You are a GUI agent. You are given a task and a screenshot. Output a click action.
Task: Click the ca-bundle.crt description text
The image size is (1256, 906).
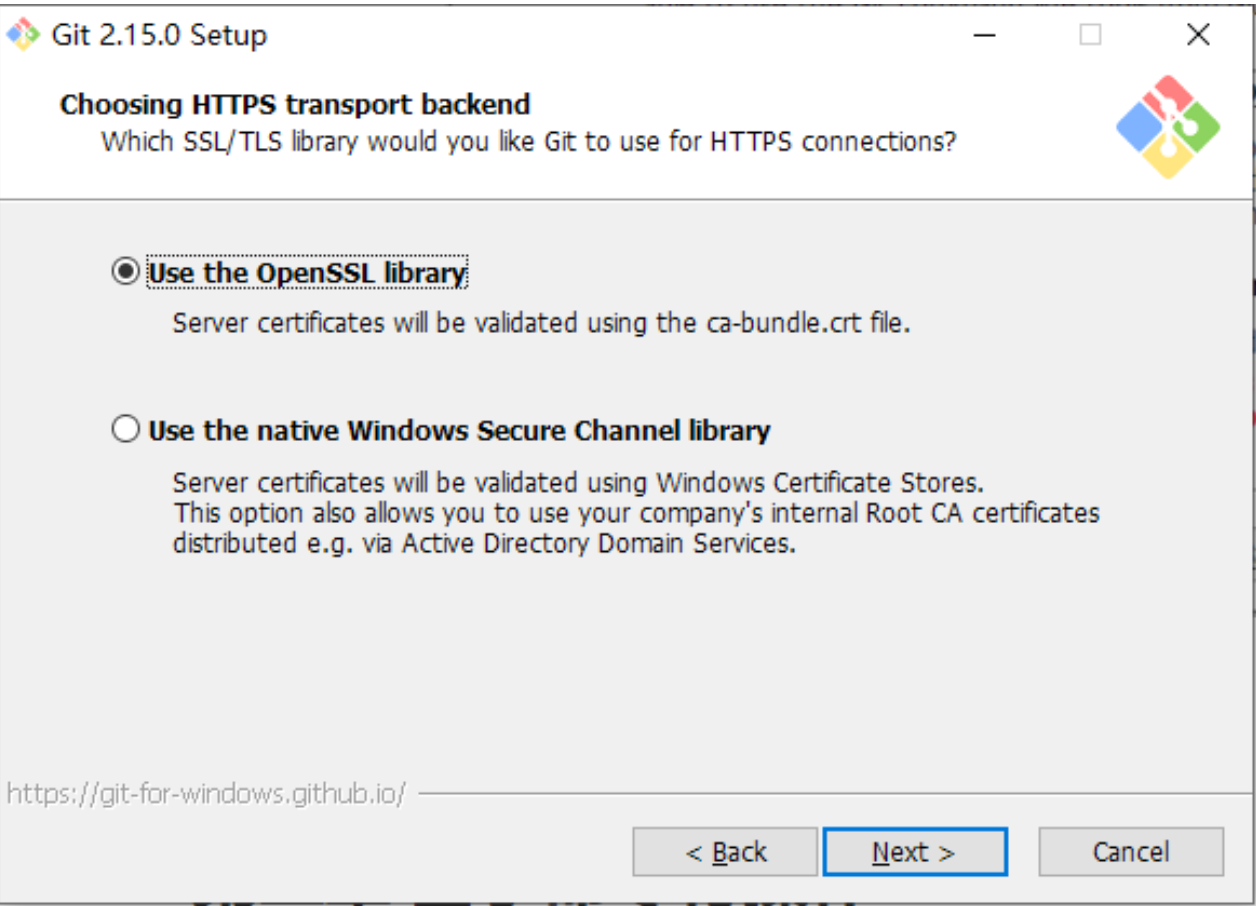pos(541,323)
